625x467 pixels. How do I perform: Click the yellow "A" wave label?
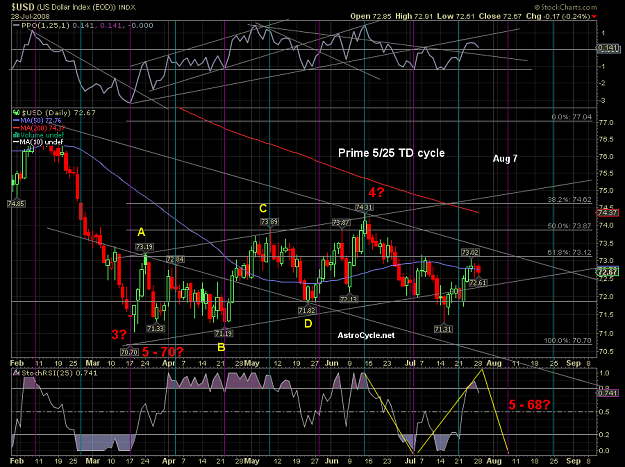pyautogui.click(x=141, y=232)
